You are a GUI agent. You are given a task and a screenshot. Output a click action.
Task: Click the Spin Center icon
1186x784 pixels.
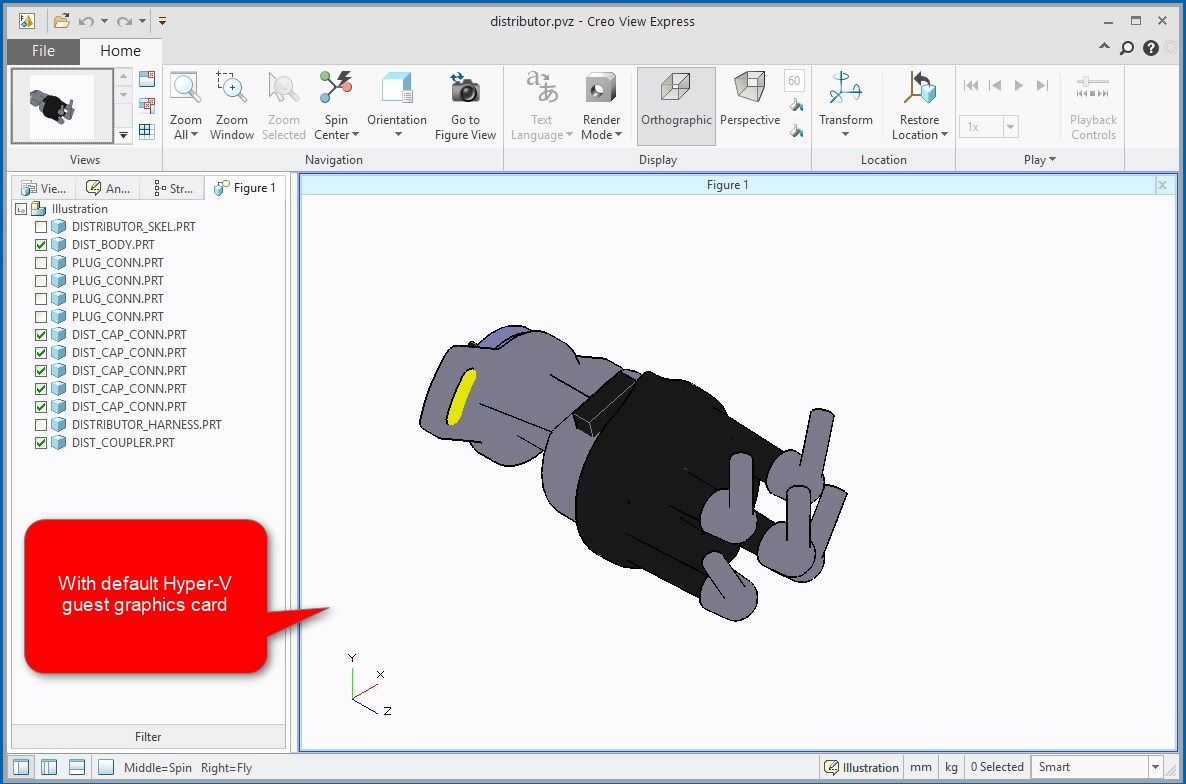click(336, 88)
